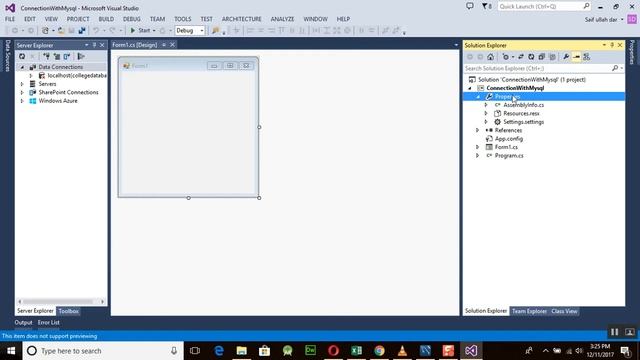The width and height of the screenshot is (640, 360).
Task: Expand the localhost(collegedatabase) connection
Action: coord(31,76)
